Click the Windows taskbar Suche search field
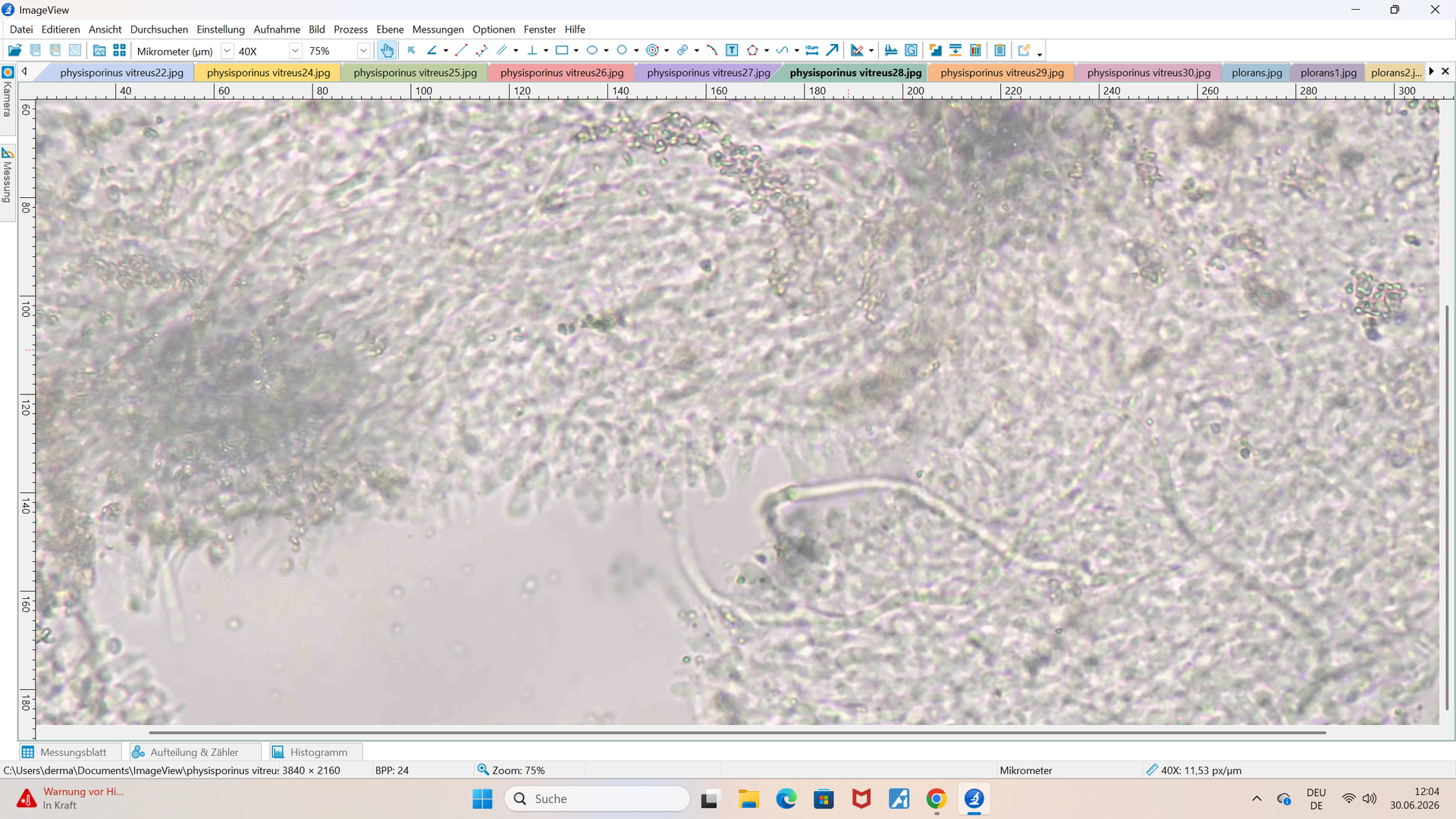This screenshot has width=1456, height=819. coord(598,799)
